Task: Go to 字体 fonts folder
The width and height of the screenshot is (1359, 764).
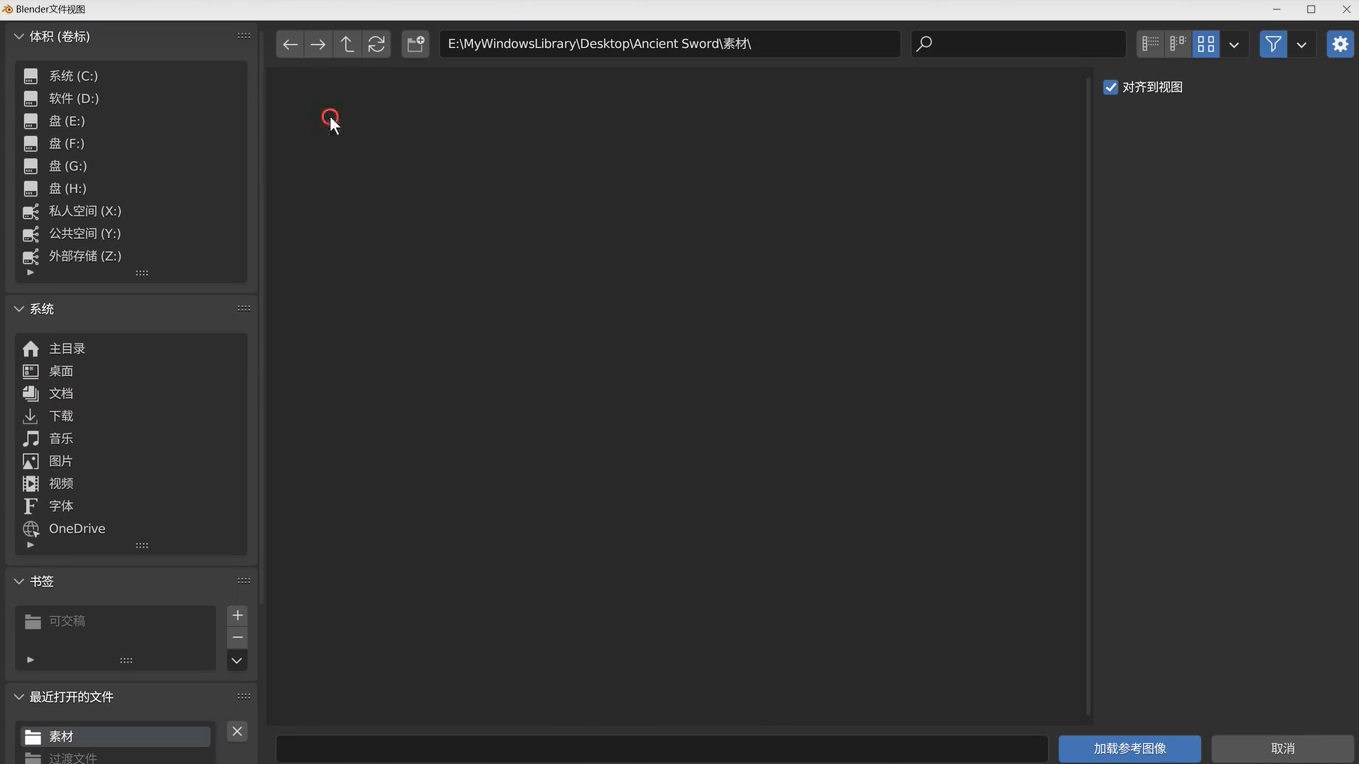Action: click(131, 506)
